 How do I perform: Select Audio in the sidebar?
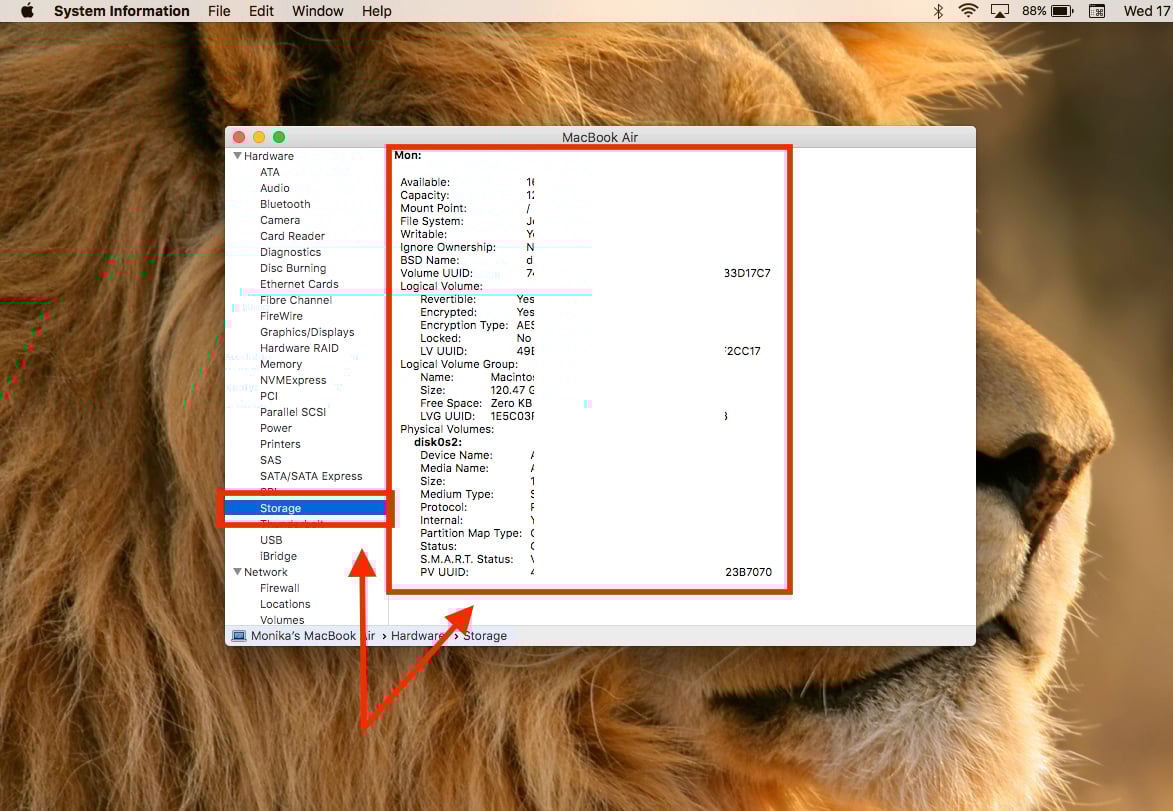[x=275, y=188]
